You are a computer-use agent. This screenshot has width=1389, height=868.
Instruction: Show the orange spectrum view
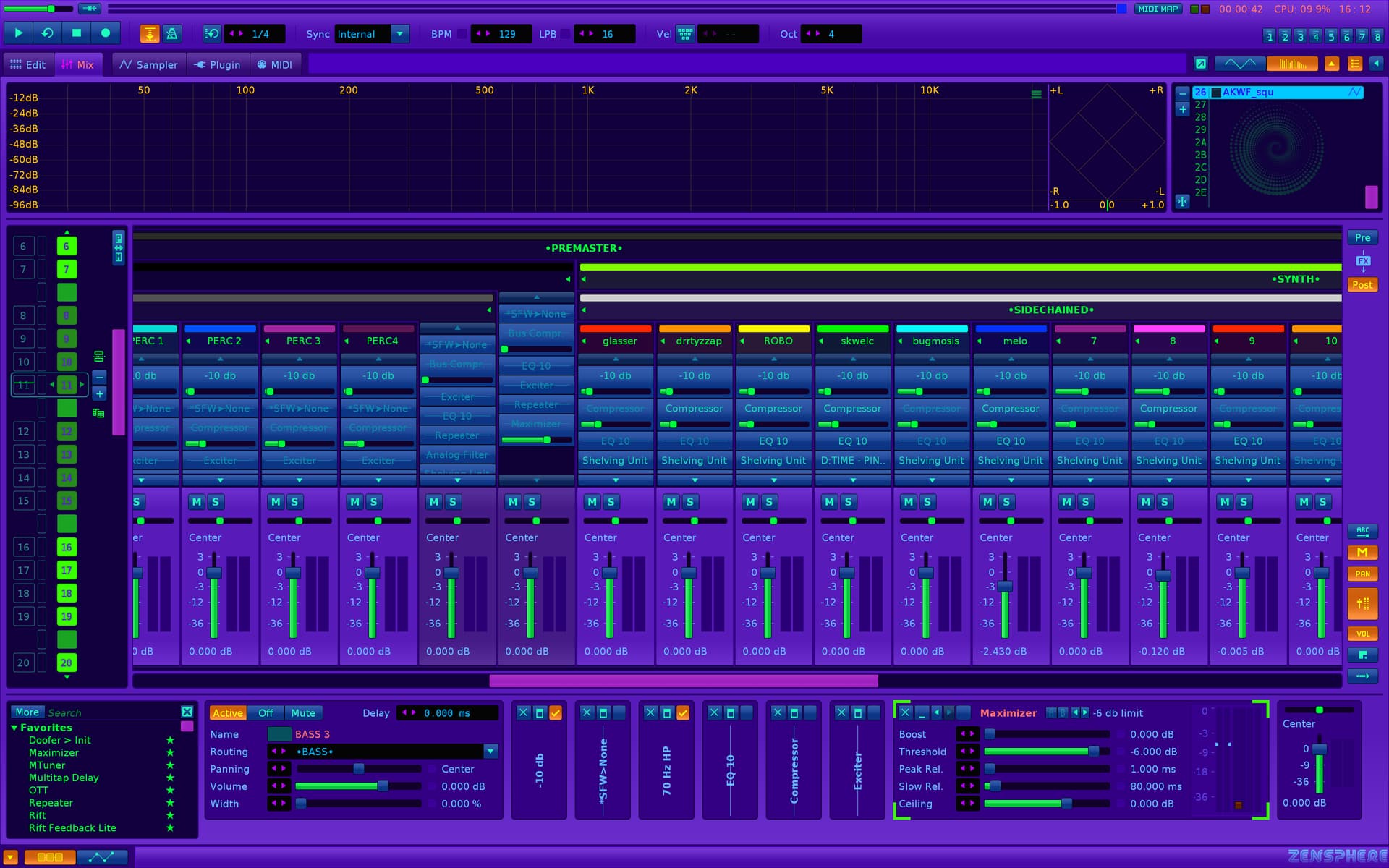tap(1292, 64)
